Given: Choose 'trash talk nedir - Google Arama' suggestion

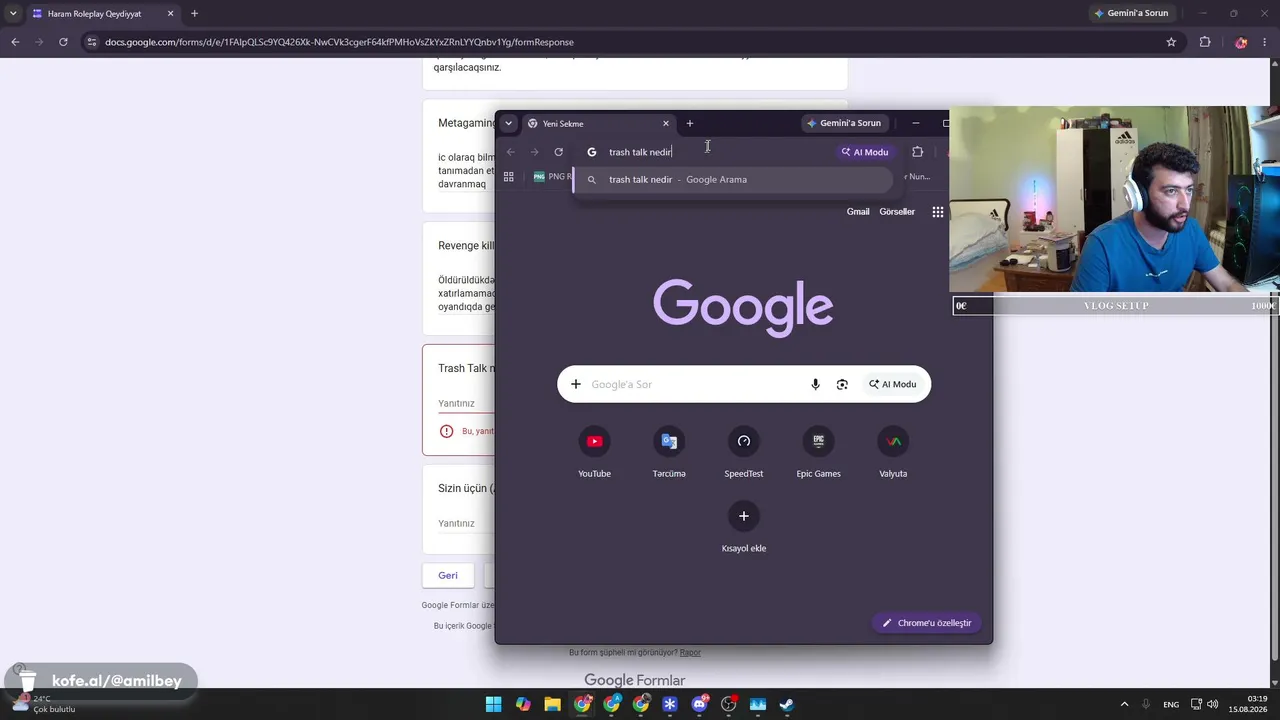Looking at the screenshot, I should (x=732, y=180).
